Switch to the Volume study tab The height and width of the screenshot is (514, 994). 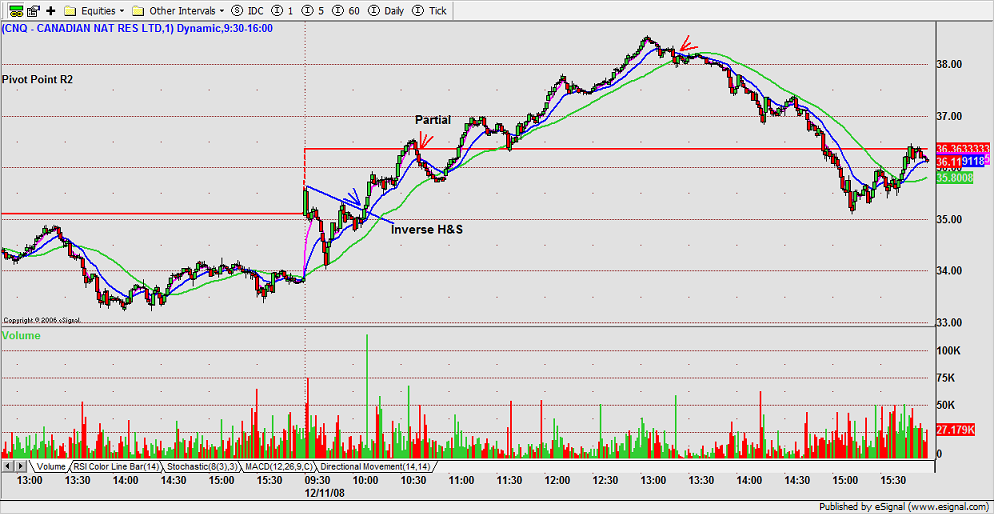click(50, 466)
